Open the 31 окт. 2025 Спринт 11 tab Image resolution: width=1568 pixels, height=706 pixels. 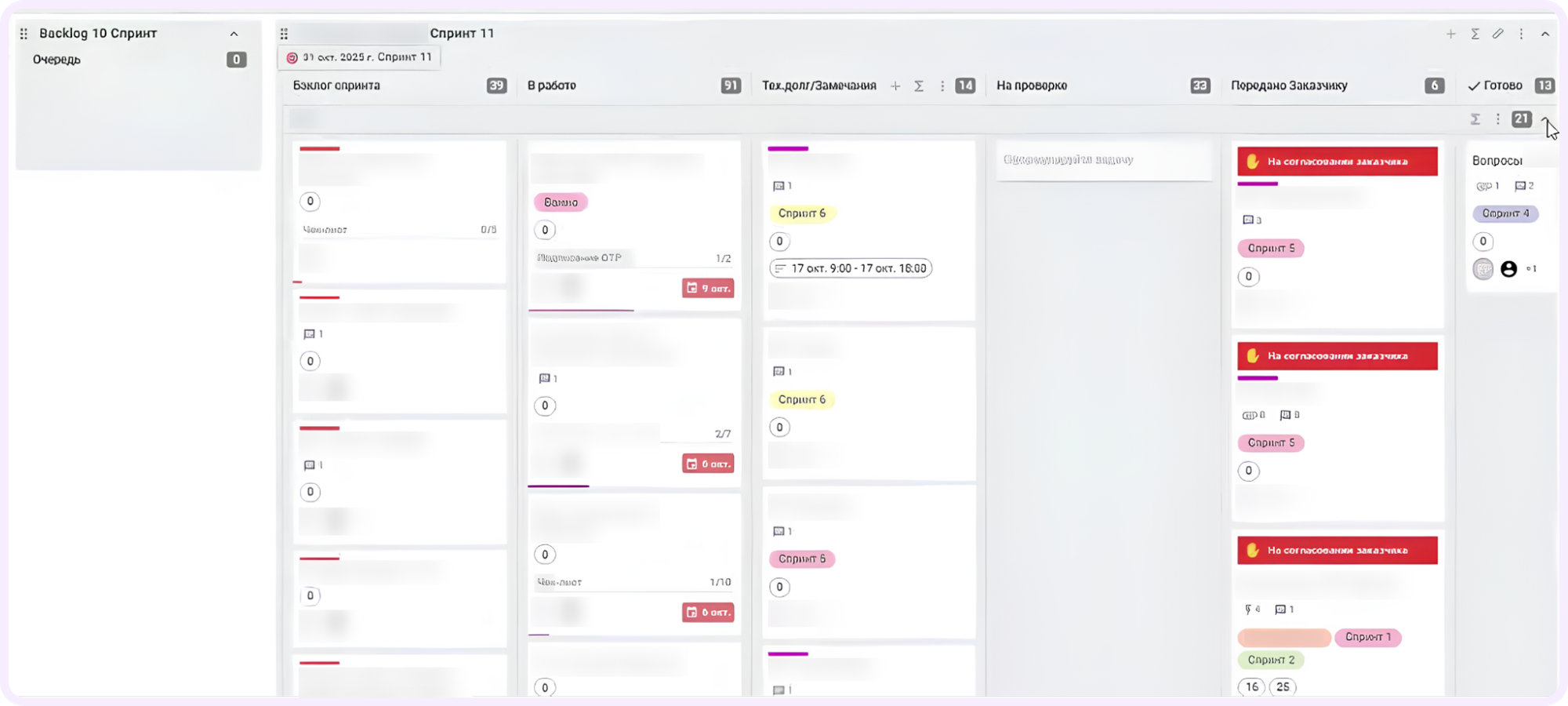coord(359,57)
